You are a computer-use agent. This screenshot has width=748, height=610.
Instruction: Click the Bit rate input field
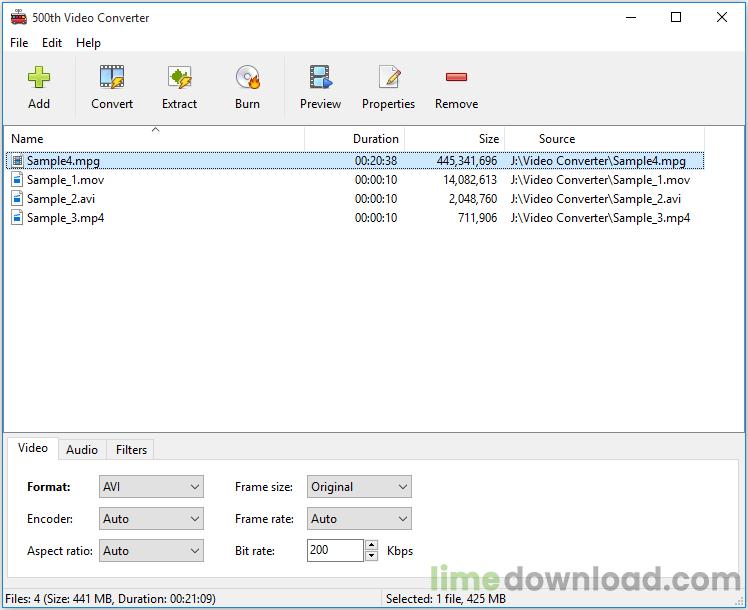pos(335,550)
